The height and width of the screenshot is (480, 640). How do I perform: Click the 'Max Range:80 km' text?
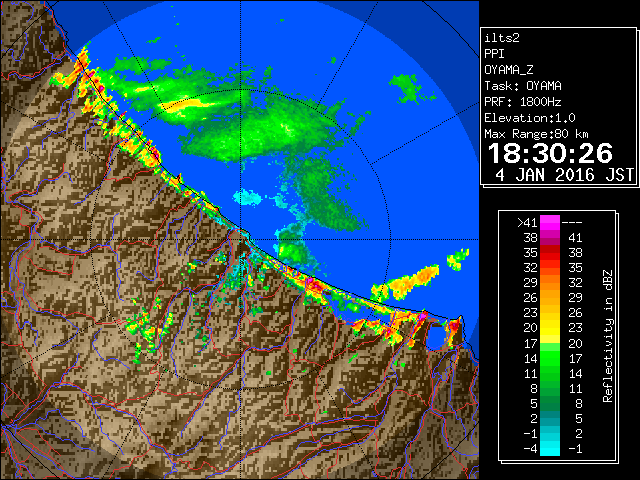[536, 134]
